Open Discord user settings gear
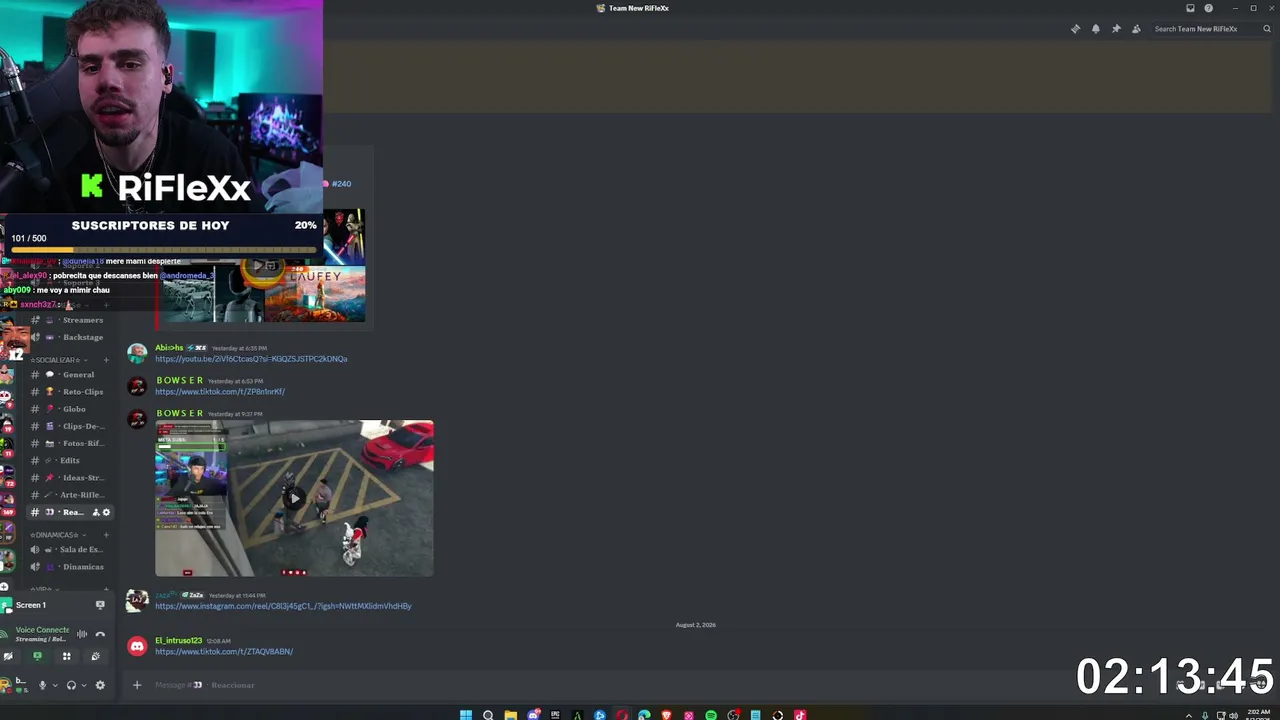The height and width of the screenshot is (720, 1280). [100, 685]
